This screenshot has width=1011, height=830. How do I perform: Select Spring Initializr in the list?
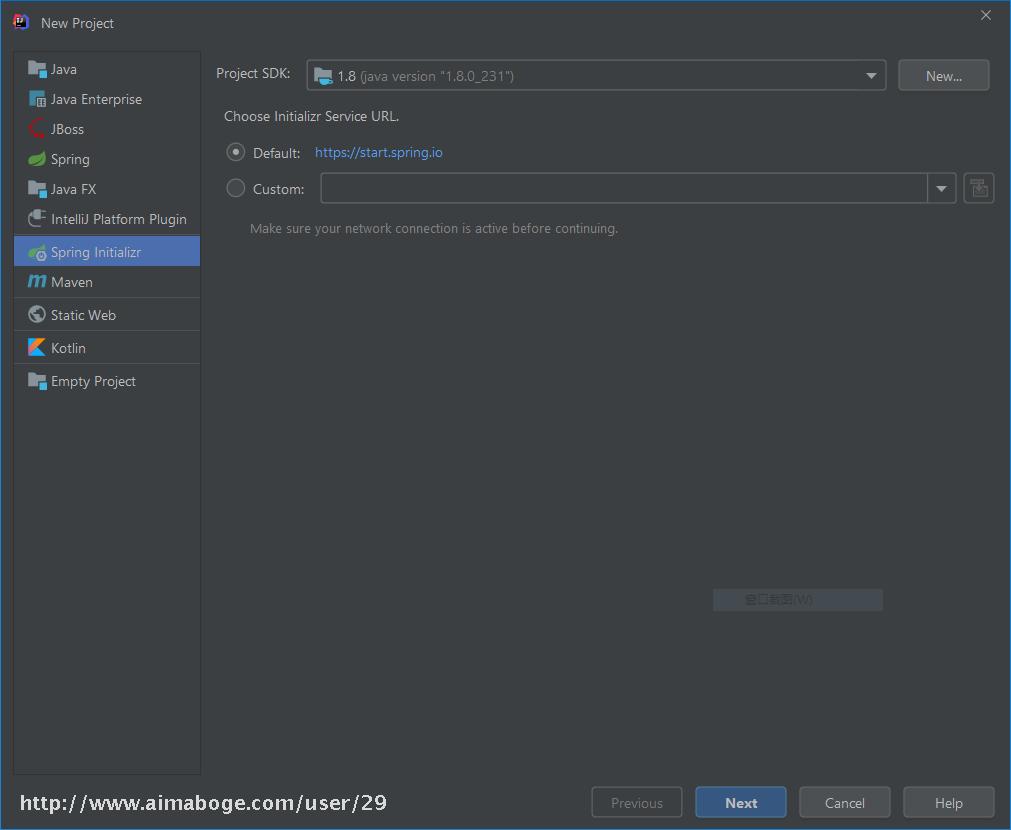coord(107,252)
